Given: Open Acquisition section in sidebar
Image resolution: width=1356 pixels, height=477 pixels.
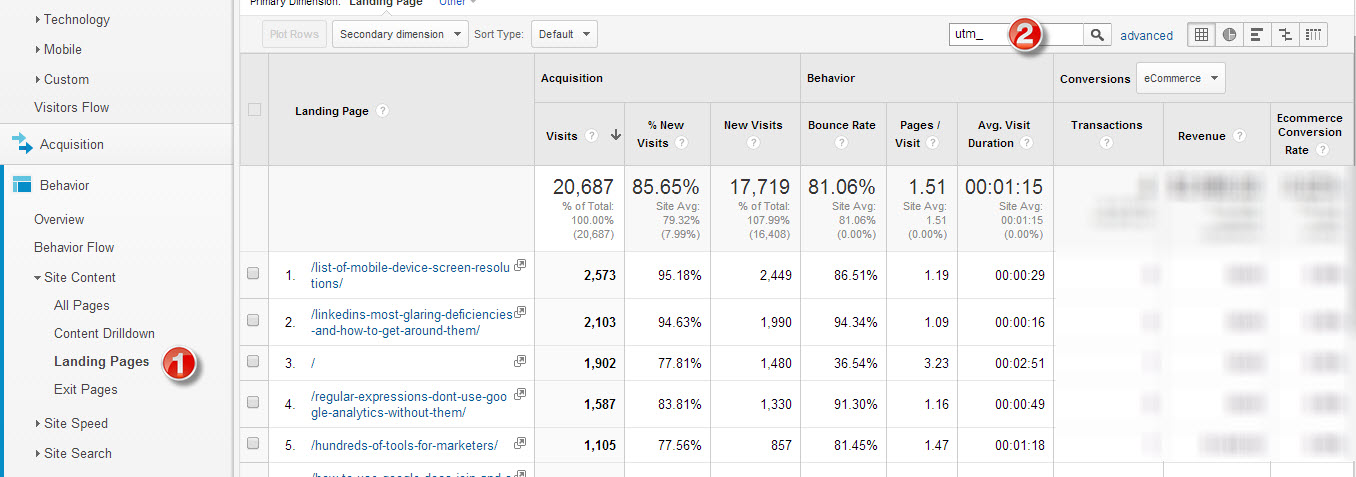Looking at the screenshot, I should [x=71, y=145].
